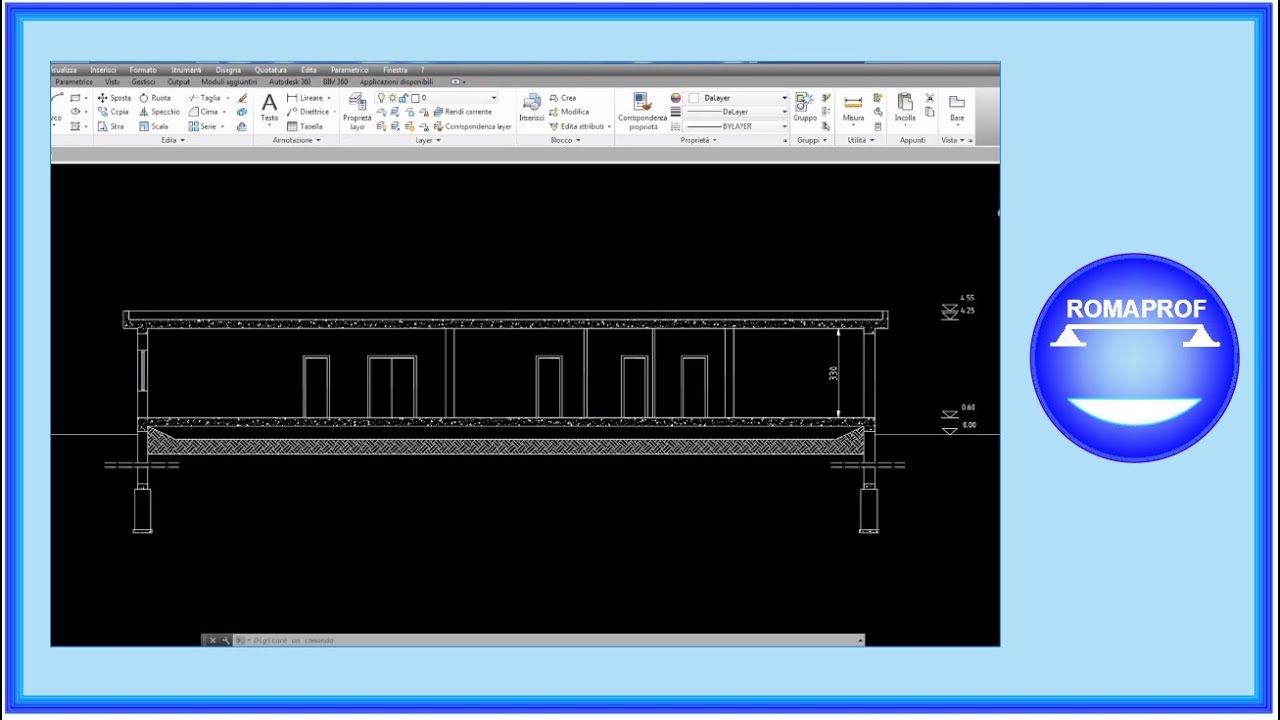Expand the Utilità panel
The width and height of the screenshot is (1280, 720).
click(860, 140)
